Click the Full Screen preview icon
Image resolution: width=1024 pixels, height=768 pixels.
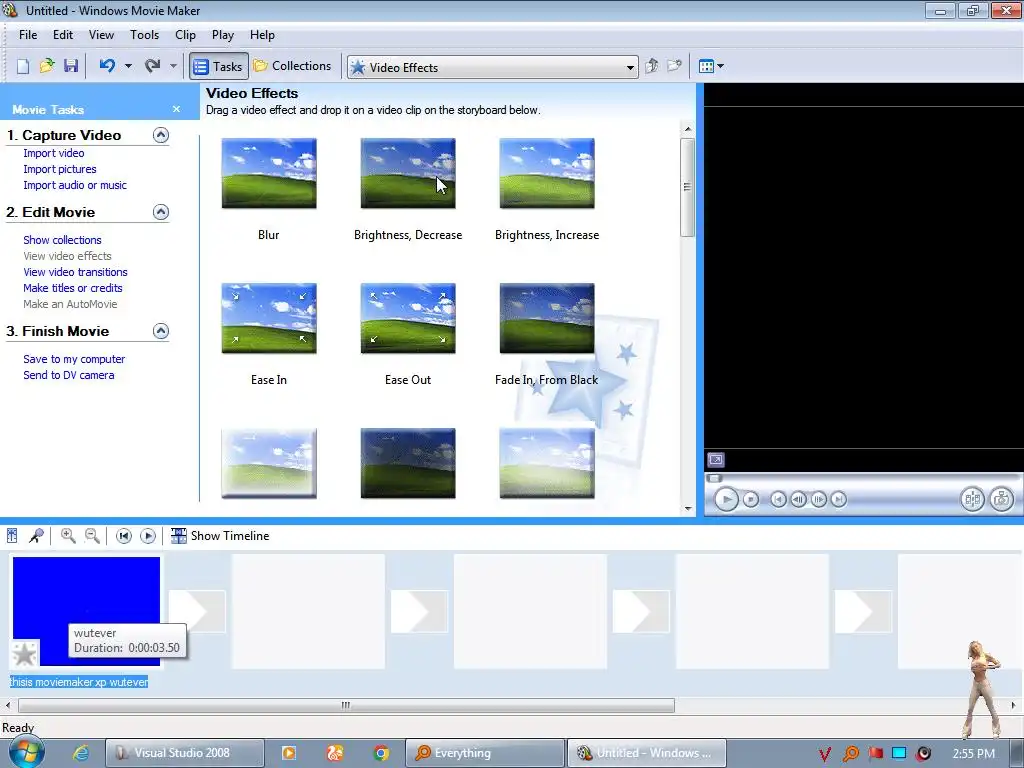click(716, 460)
